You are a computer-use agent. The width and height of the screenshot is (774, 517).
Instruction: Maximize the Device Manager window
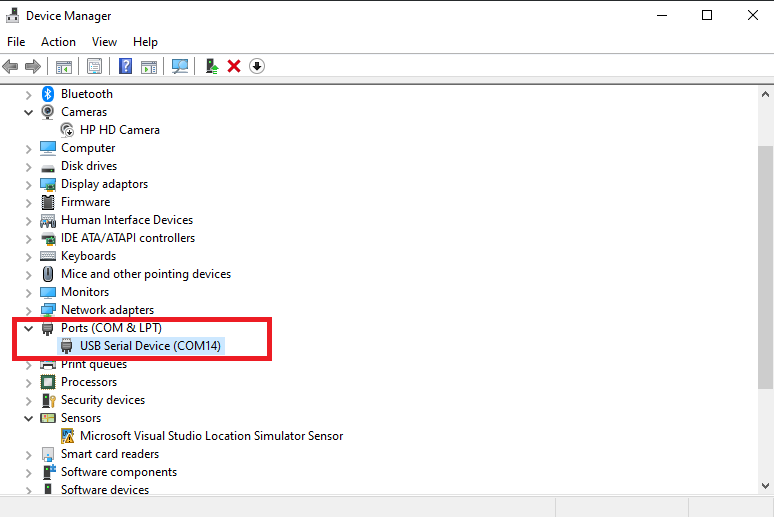coord(707,15)
